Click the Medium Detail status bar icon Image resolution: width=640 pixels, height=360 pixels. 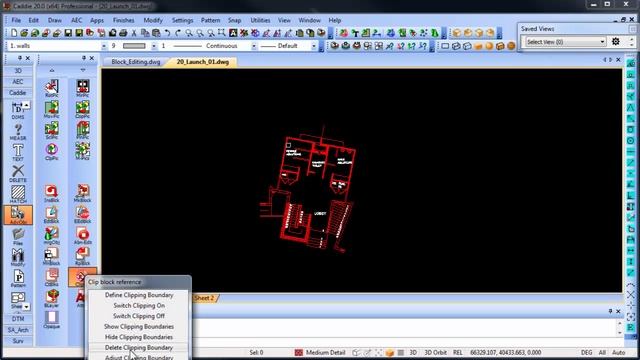point(299,352)
